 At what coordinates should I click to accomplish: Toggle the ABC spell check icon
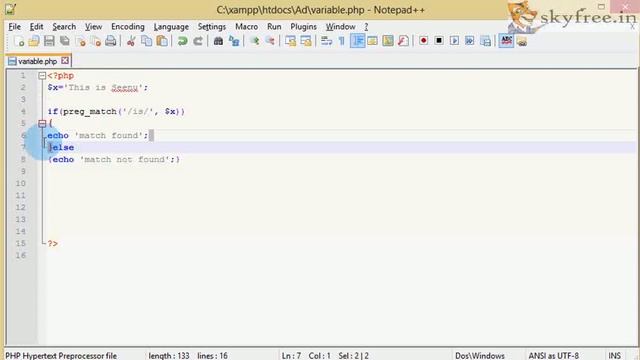506,41
